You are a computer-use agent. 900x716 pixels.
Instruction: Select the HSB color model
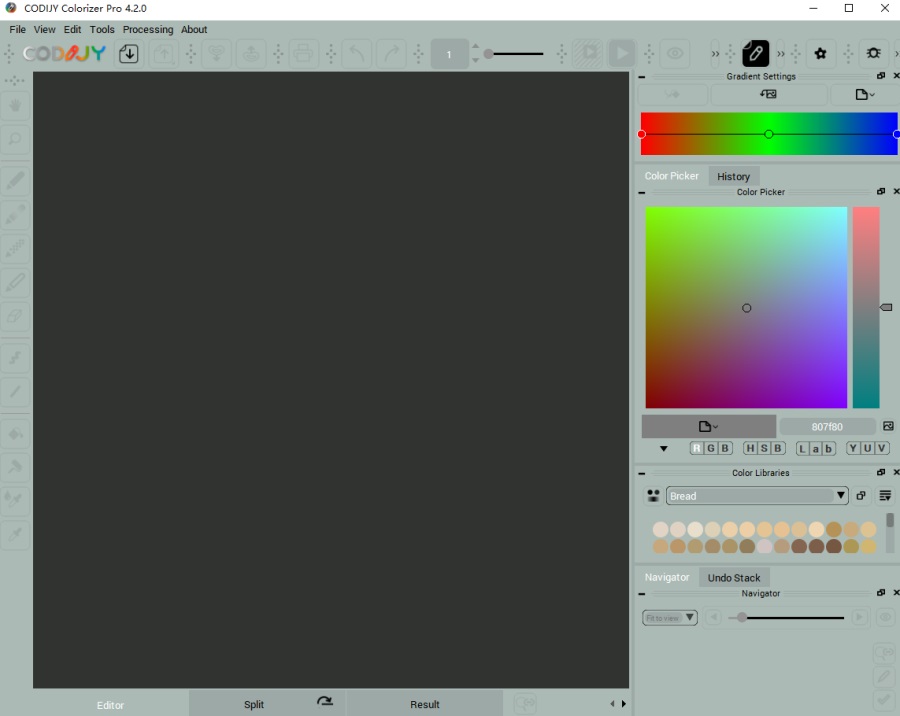(x=764, y=448)
